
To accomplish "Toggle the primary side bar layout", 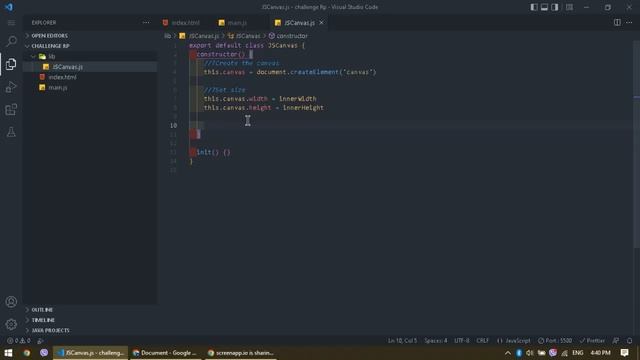I will (533, 7).
